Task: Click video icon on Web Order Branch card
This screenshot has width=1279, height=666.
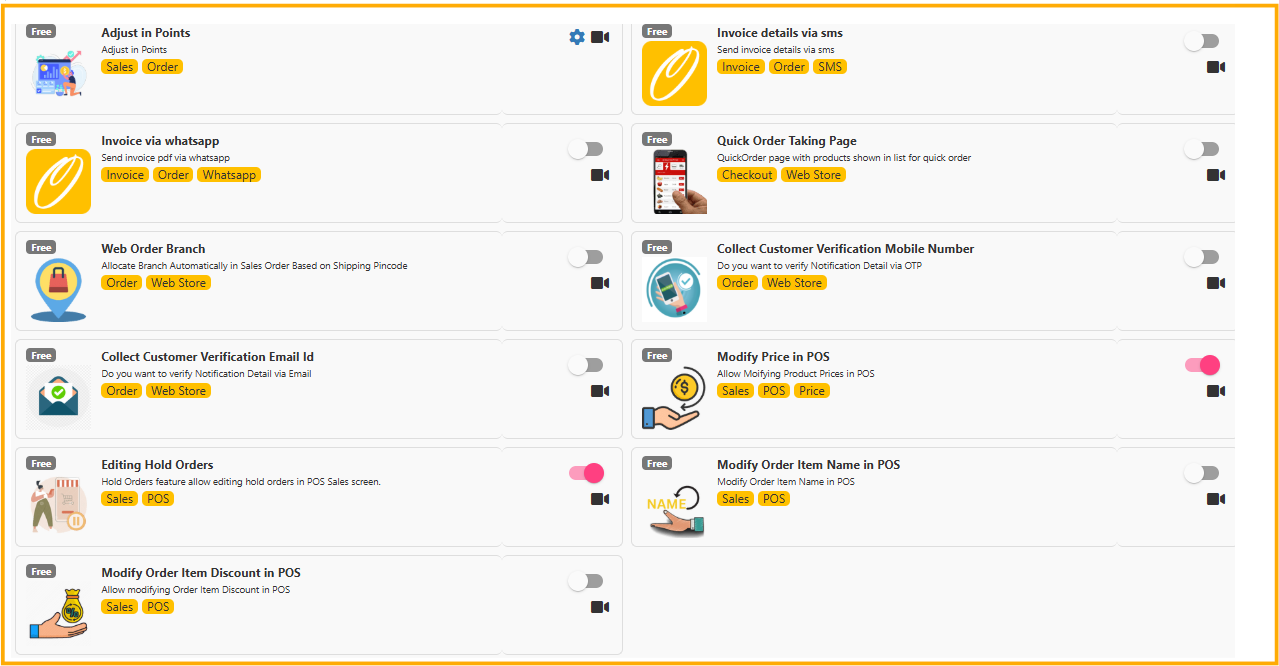Action: 600,282
